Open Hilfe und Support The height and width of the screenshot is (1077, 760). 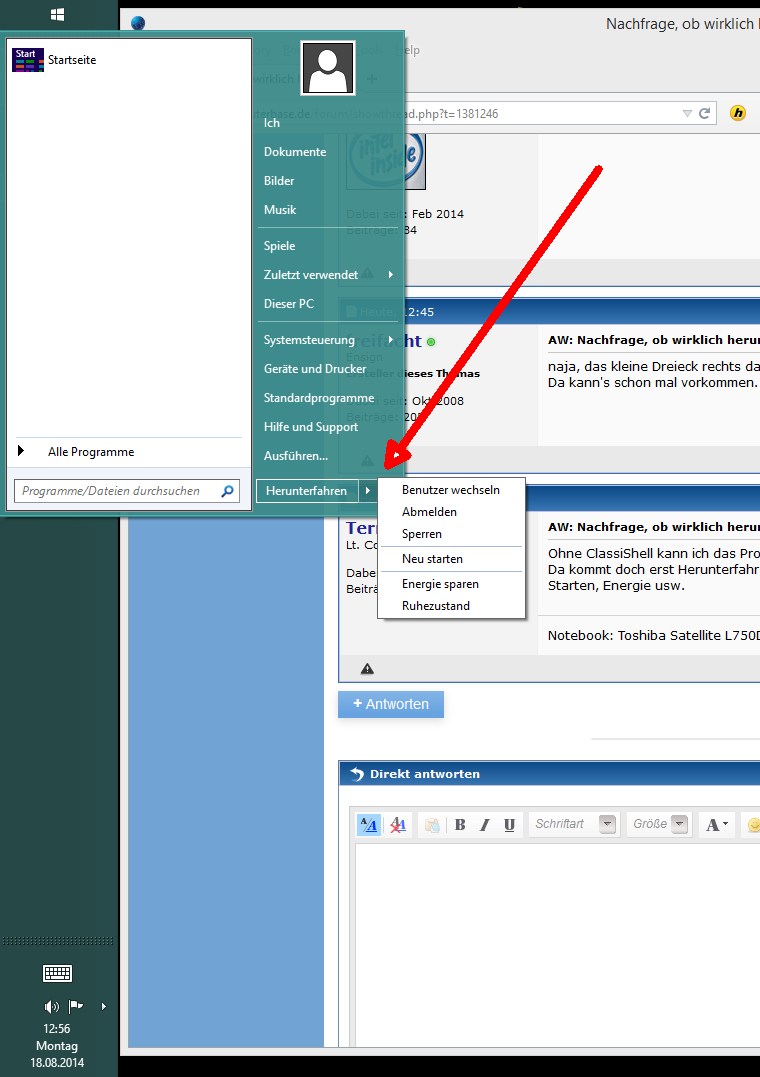[x=311, y=427]
